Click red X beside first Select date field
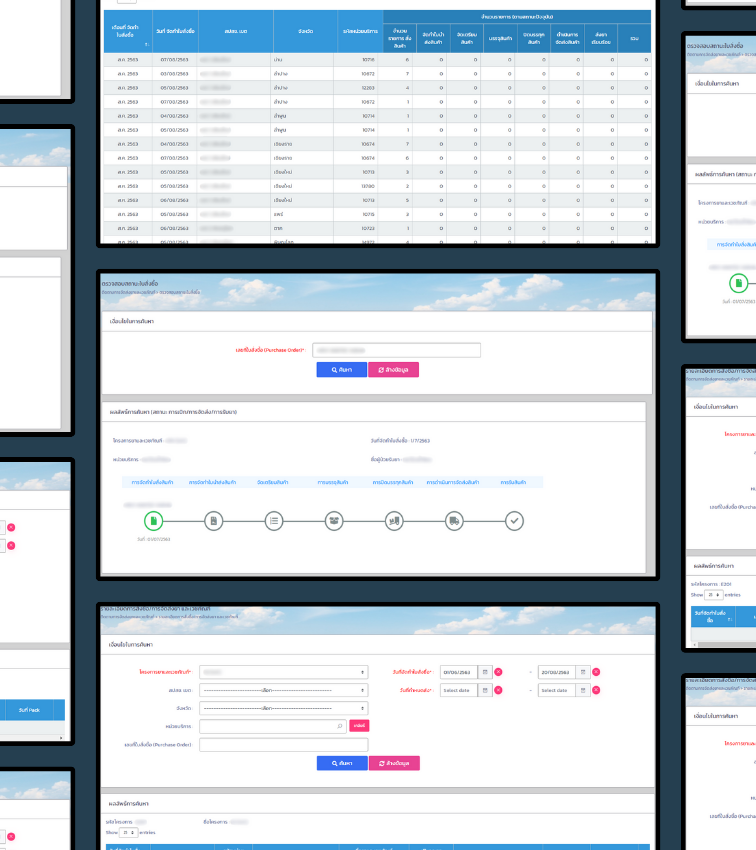This screenshot has height=850, width=756. coord(498,690)
